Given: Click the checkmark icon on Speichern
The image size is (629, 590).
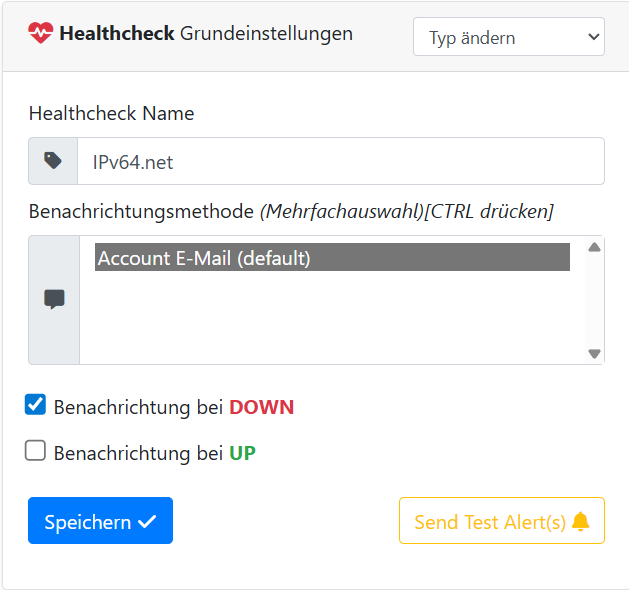Looking at the screenshot, I should (148, 522).
